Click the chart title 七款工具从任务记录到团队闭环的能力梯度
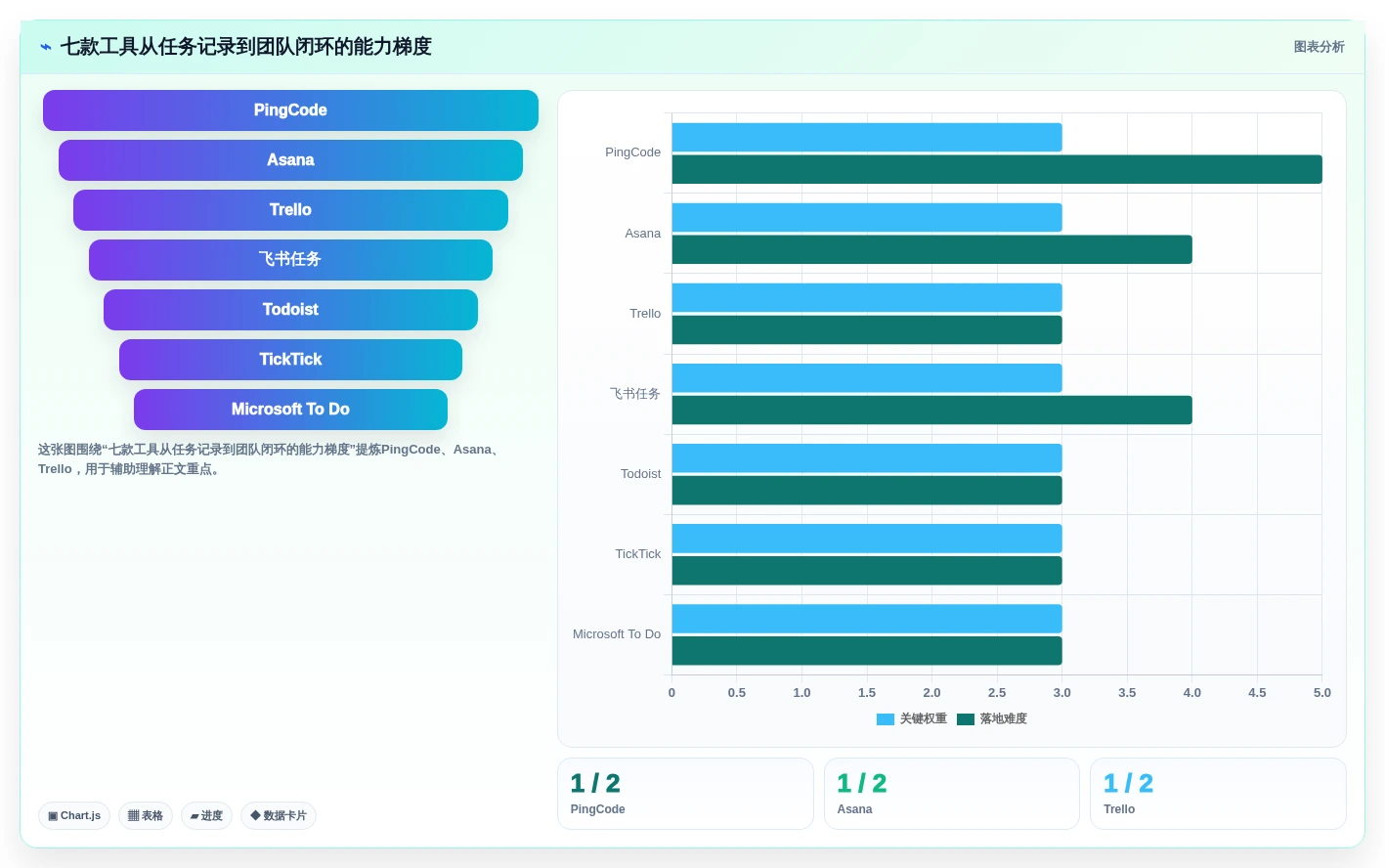The width and height of the screenshot is (1385, 868). [246, 47]
